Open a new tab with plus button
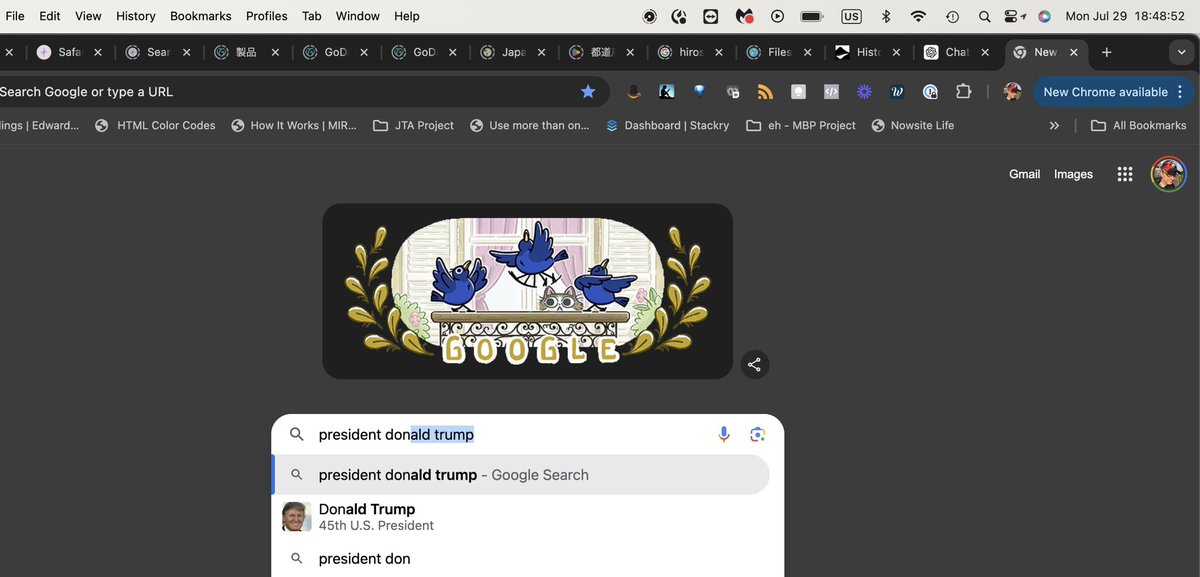Screen dimensions: 1200x577 [1106, 52]
